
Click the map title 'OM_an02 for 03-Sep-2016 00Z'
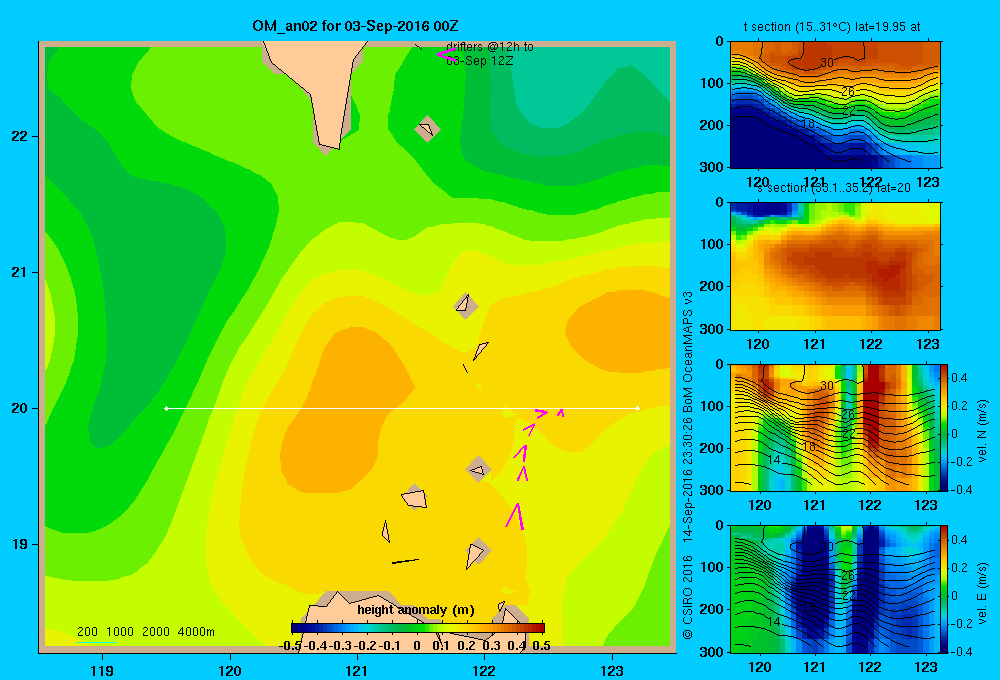(x=355, y=26)
